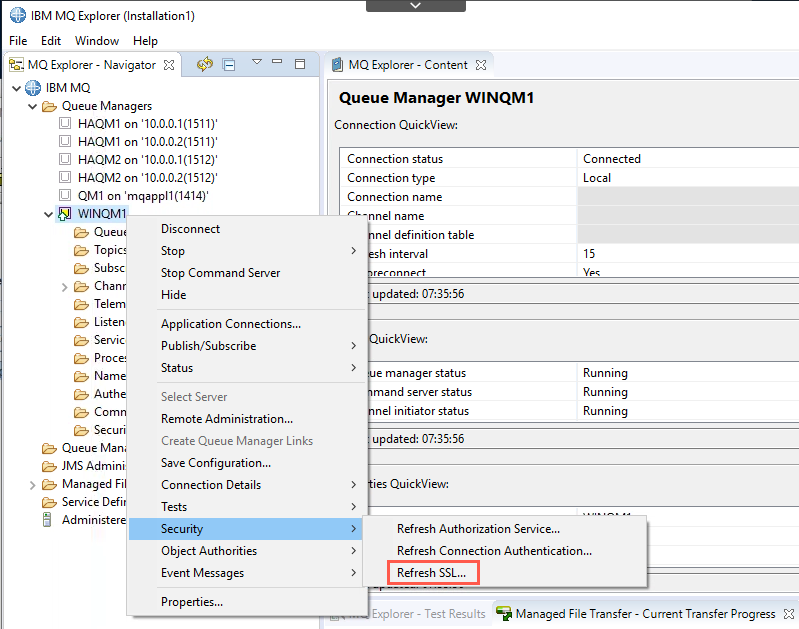Open Application Connections from the context menu

(231, 324)
